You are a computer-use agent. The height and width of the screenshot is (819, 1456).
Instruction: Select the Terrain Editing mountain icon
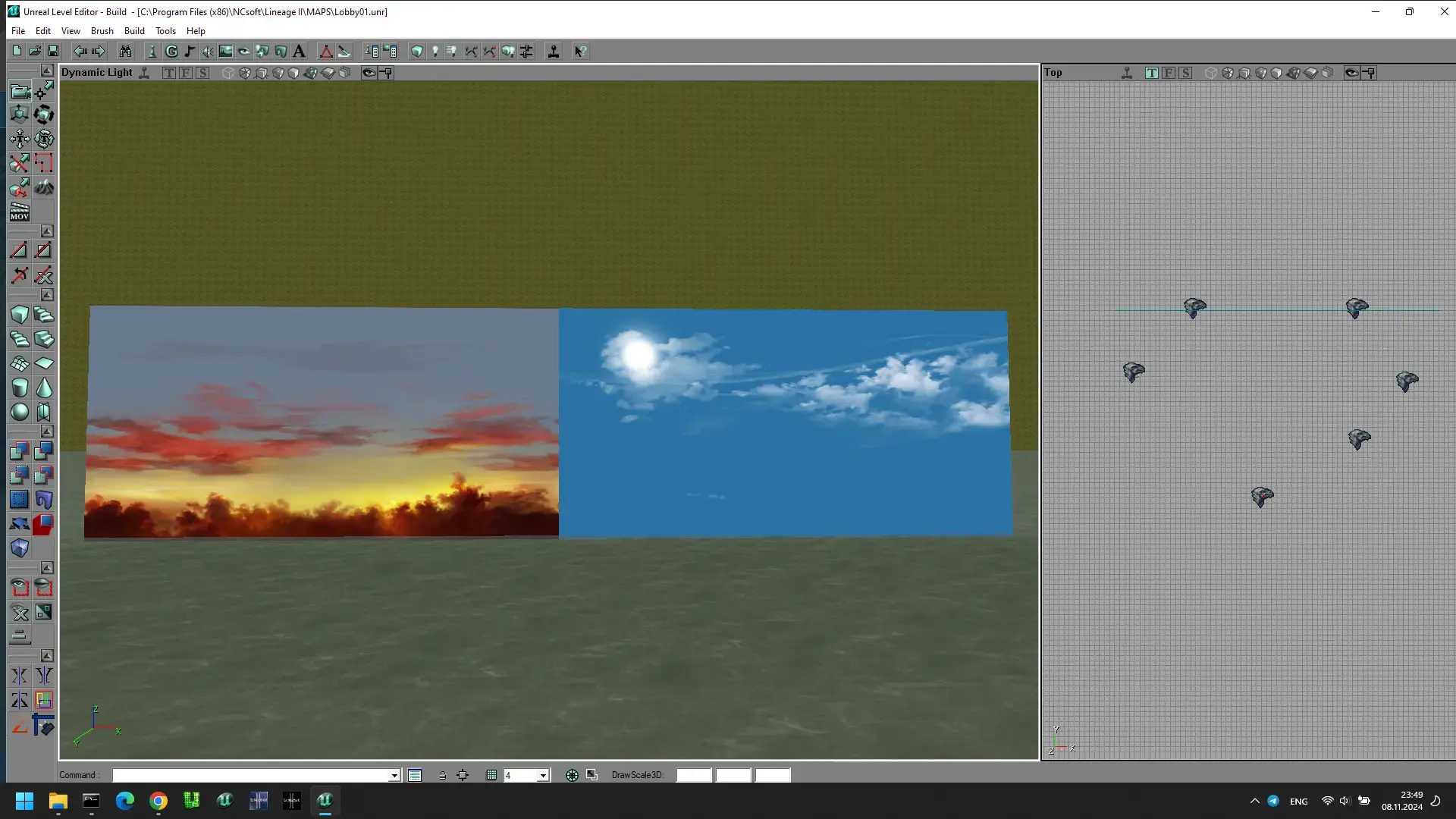coord(44,187)
